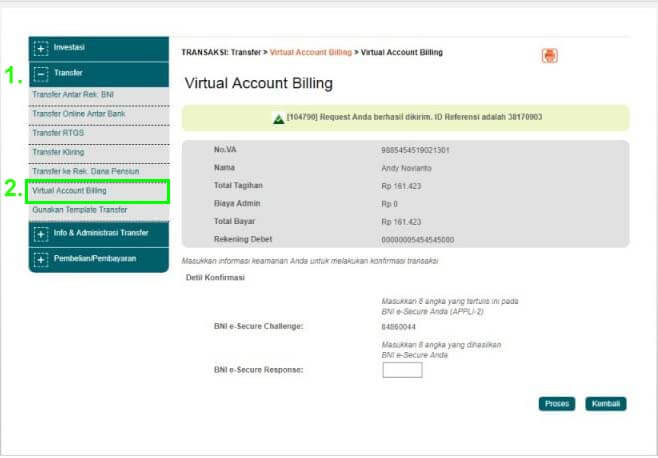Click the Pembelian/Pembayaran header label

[x=95, y=259]
